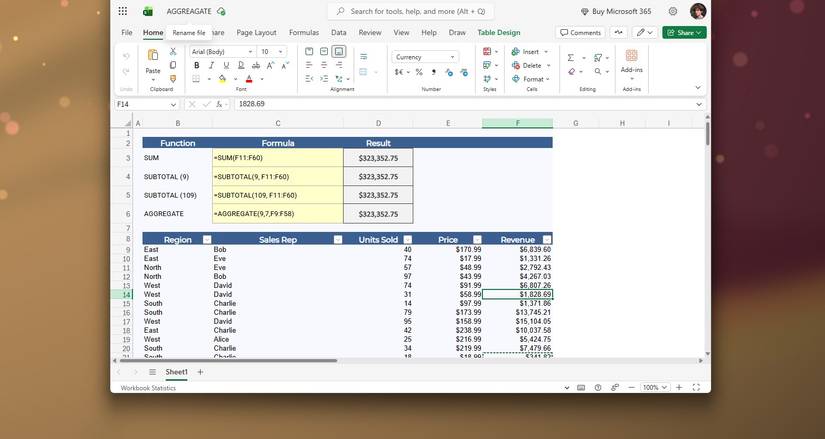Image resolution: width=825 pixels, height=439 pixels.
Task: Click the Insert cells button
Action: [530, 52]
